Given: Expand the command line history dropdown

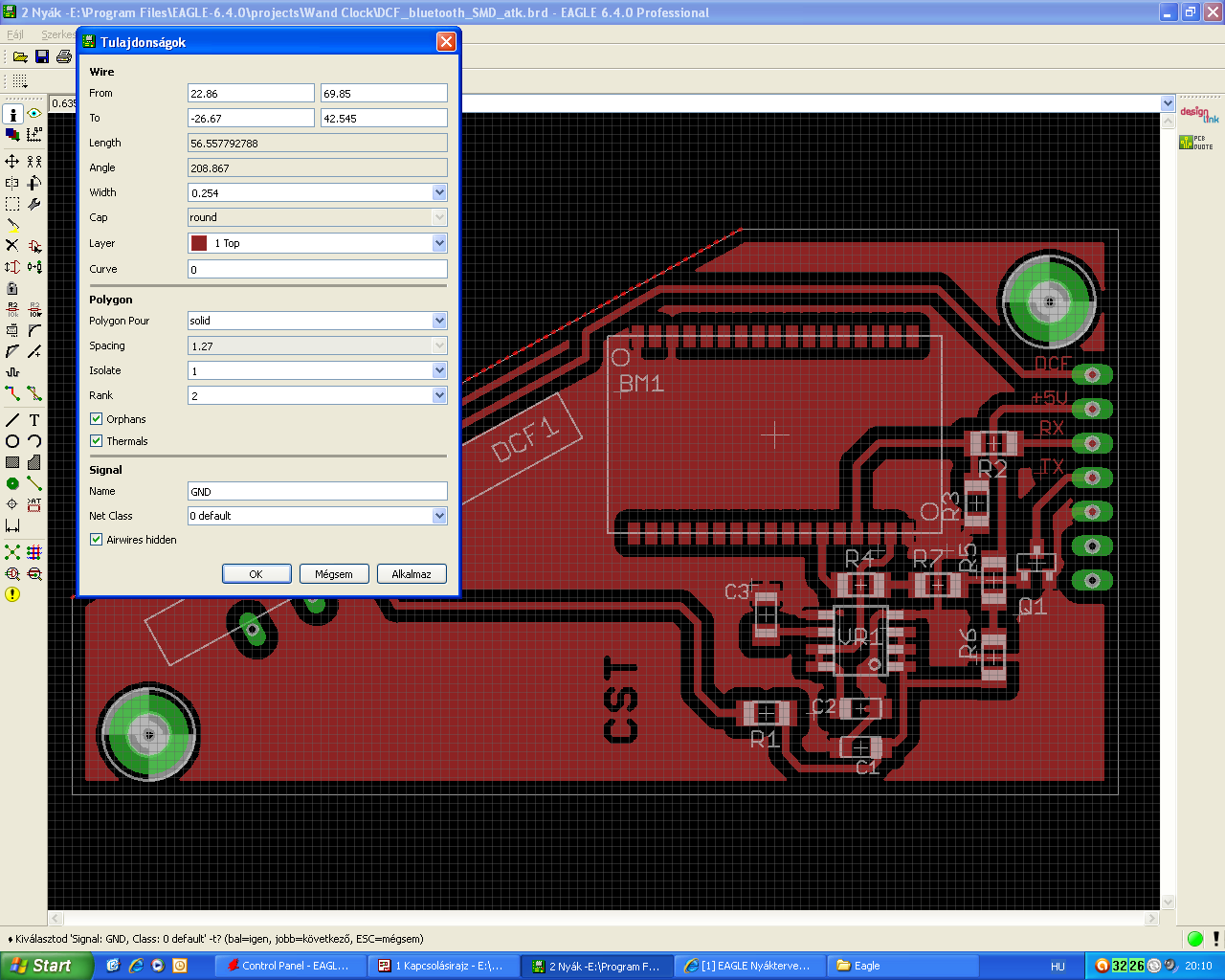Looking at the screenshot, I should pyautogui.click(x=1168, y=103).
